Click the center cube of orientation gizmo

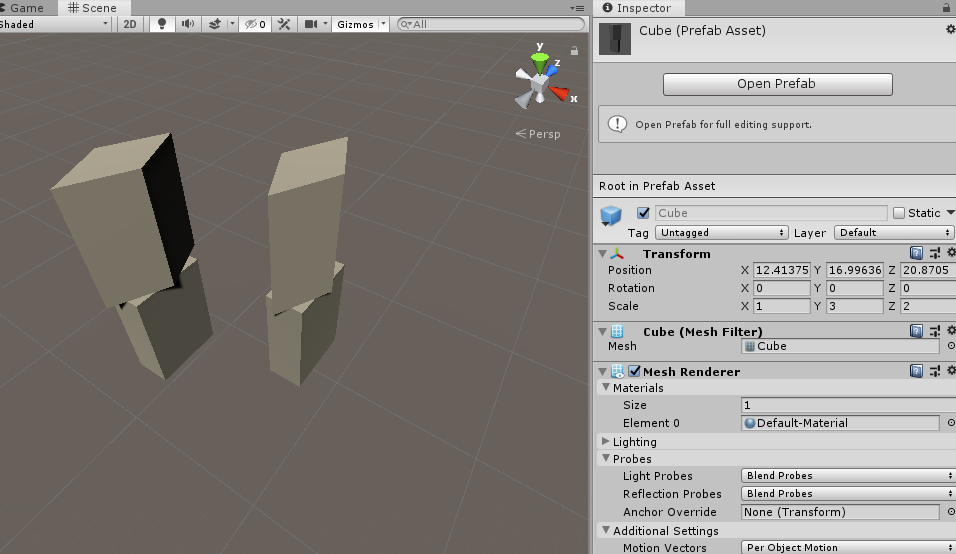(539, 85)
